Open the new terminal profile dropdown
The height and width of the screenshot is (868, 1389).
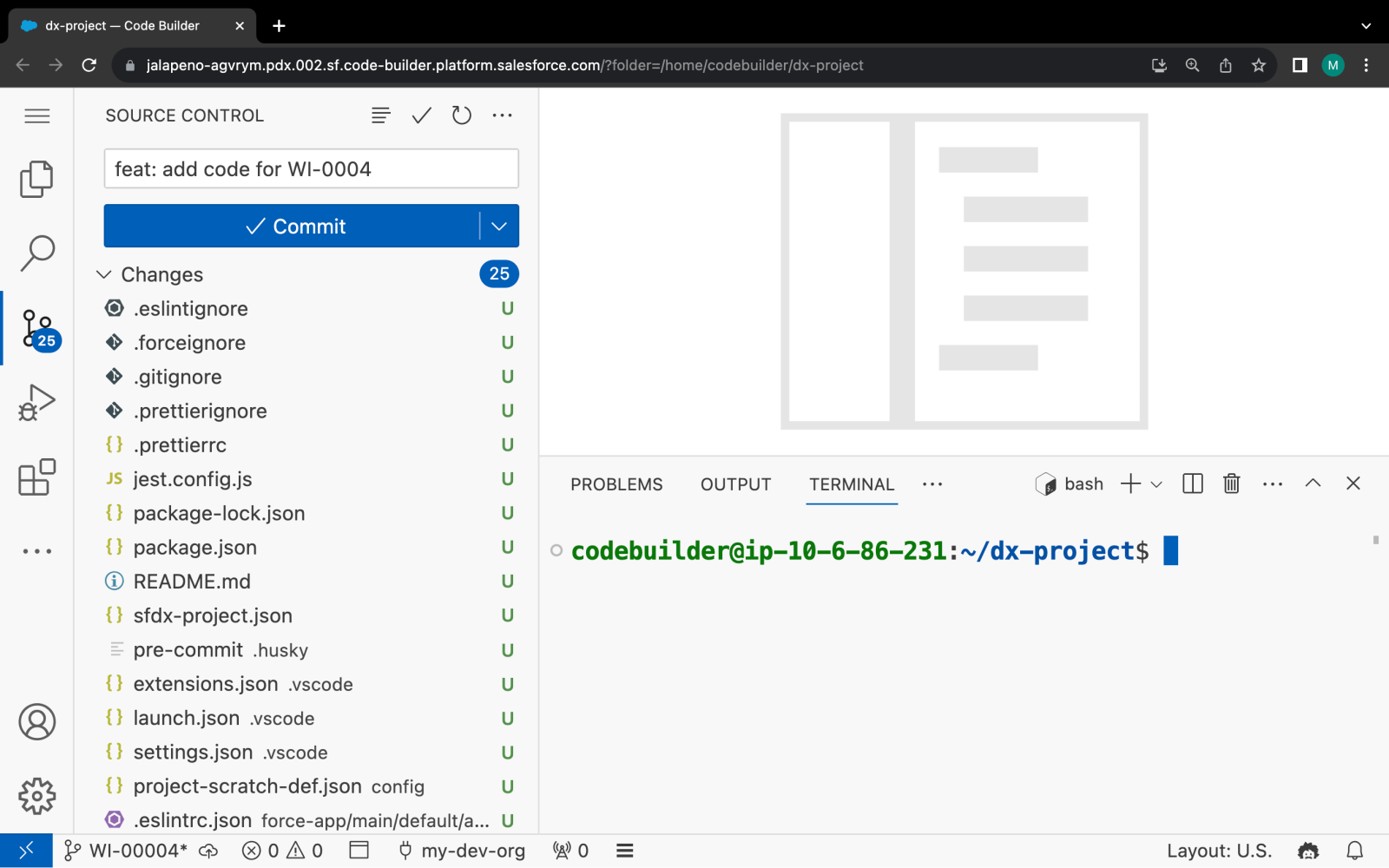(1156, 484)
